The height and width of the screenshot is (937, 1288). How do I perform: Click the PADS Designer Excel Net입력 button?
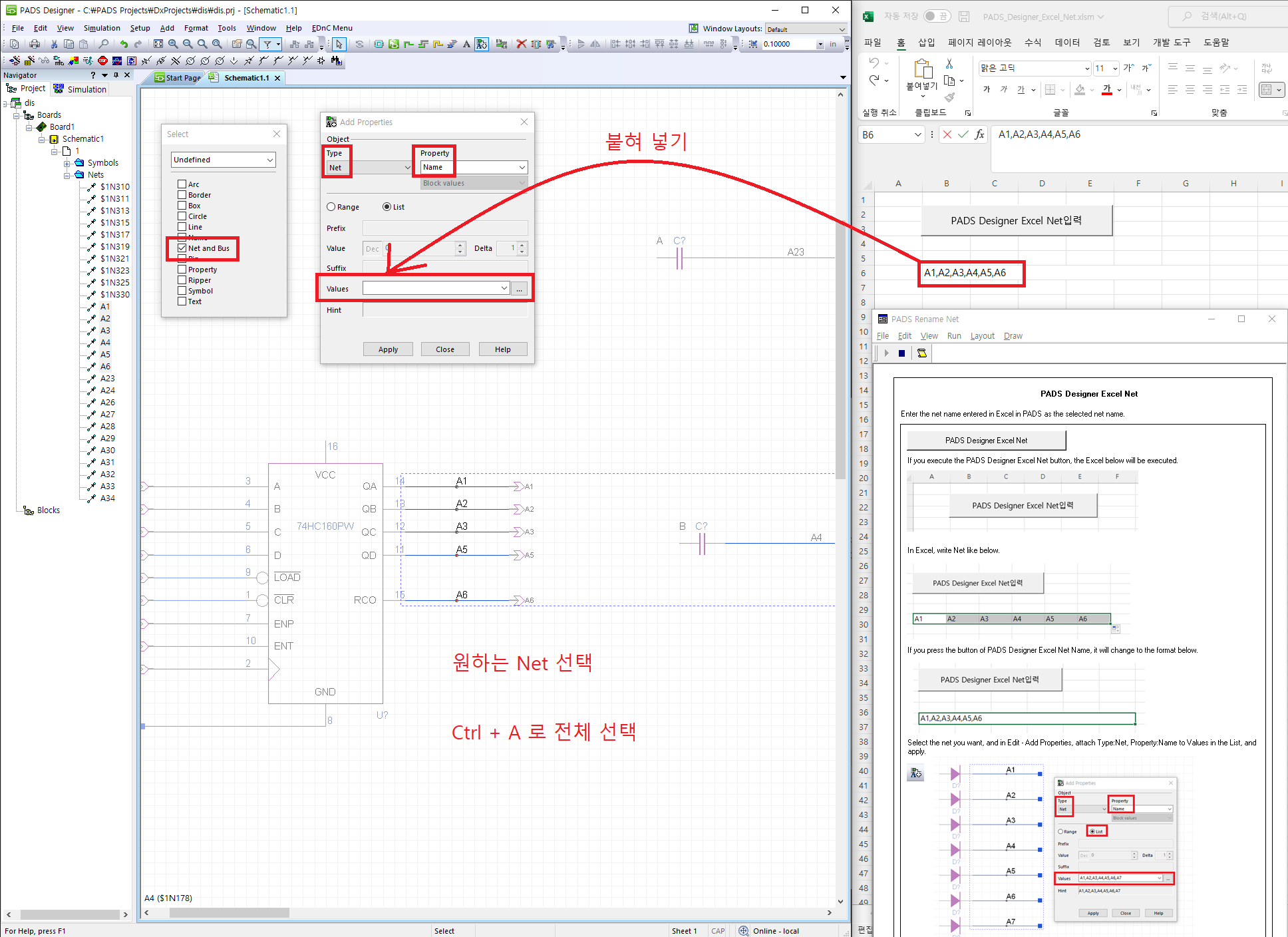coord(1016,221)
